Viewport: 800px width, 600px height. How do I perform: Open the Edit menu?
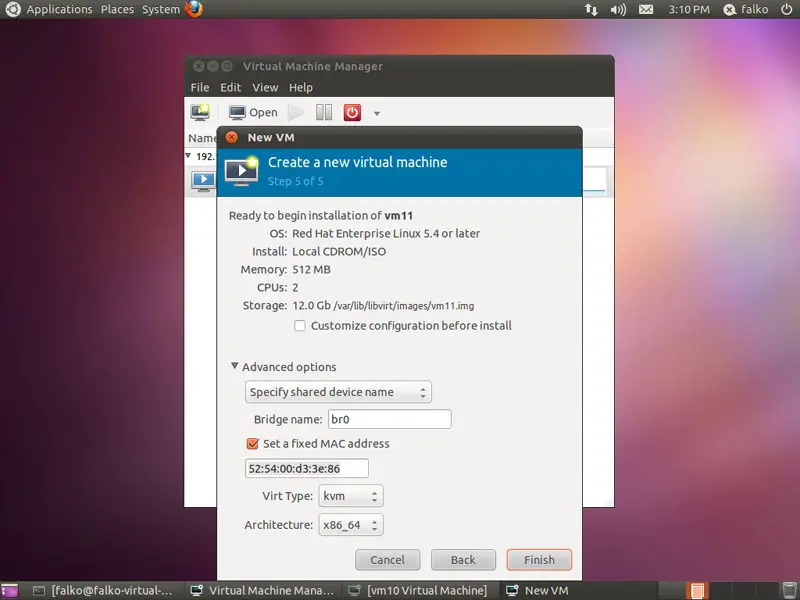tap(231, 87)
